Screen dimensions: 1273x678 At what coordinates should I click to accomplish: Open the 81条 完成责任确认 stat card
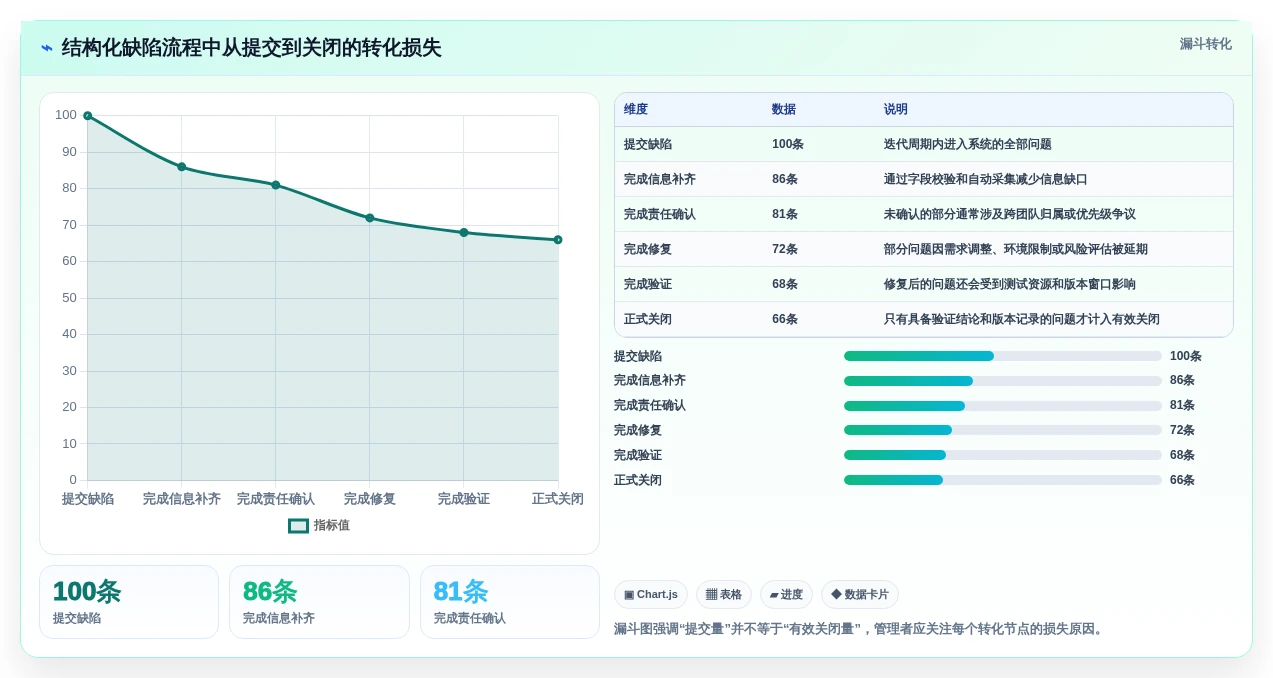[x=510, y=602]
